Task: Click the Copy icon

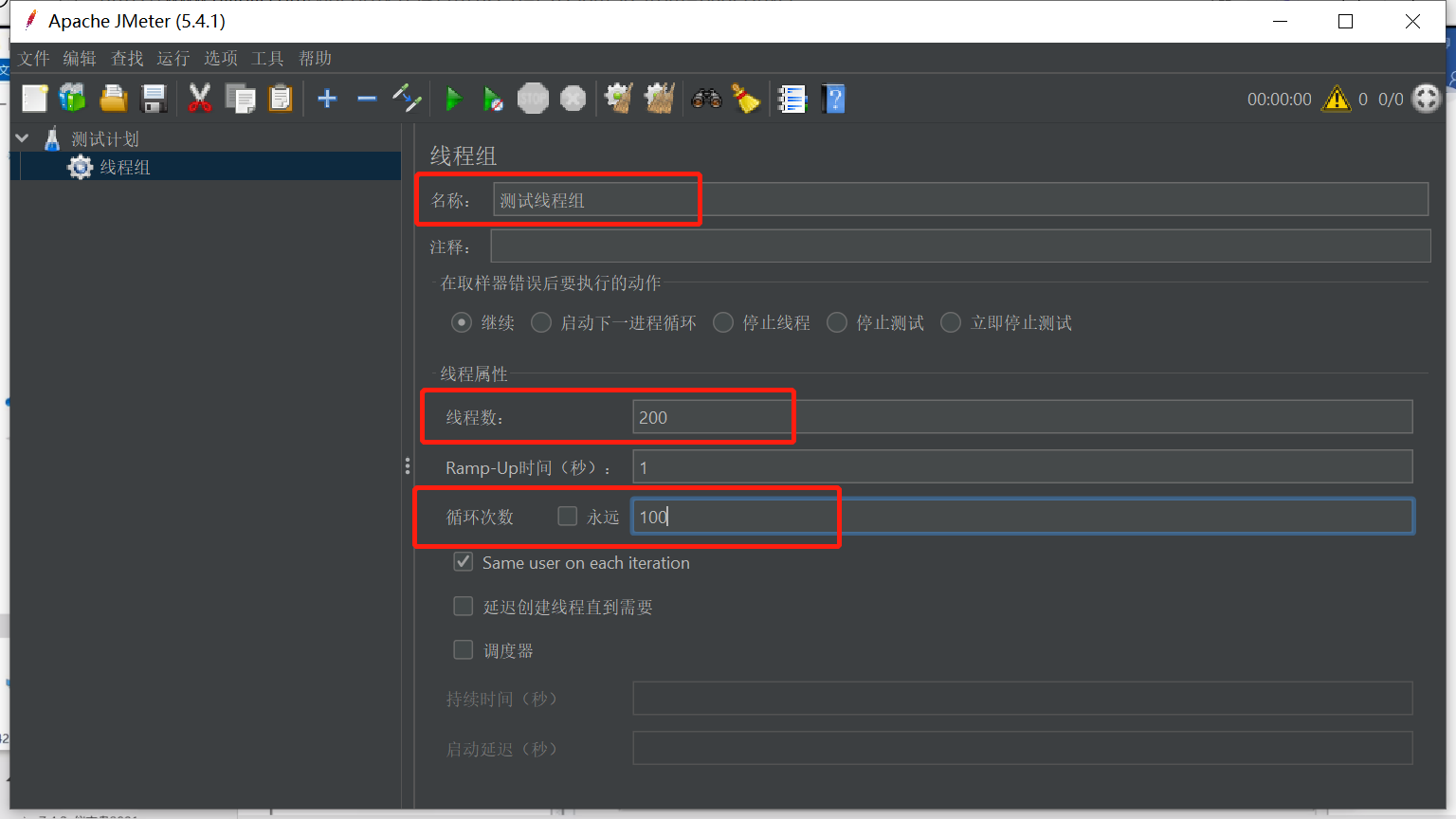Action: pos(241,99)
